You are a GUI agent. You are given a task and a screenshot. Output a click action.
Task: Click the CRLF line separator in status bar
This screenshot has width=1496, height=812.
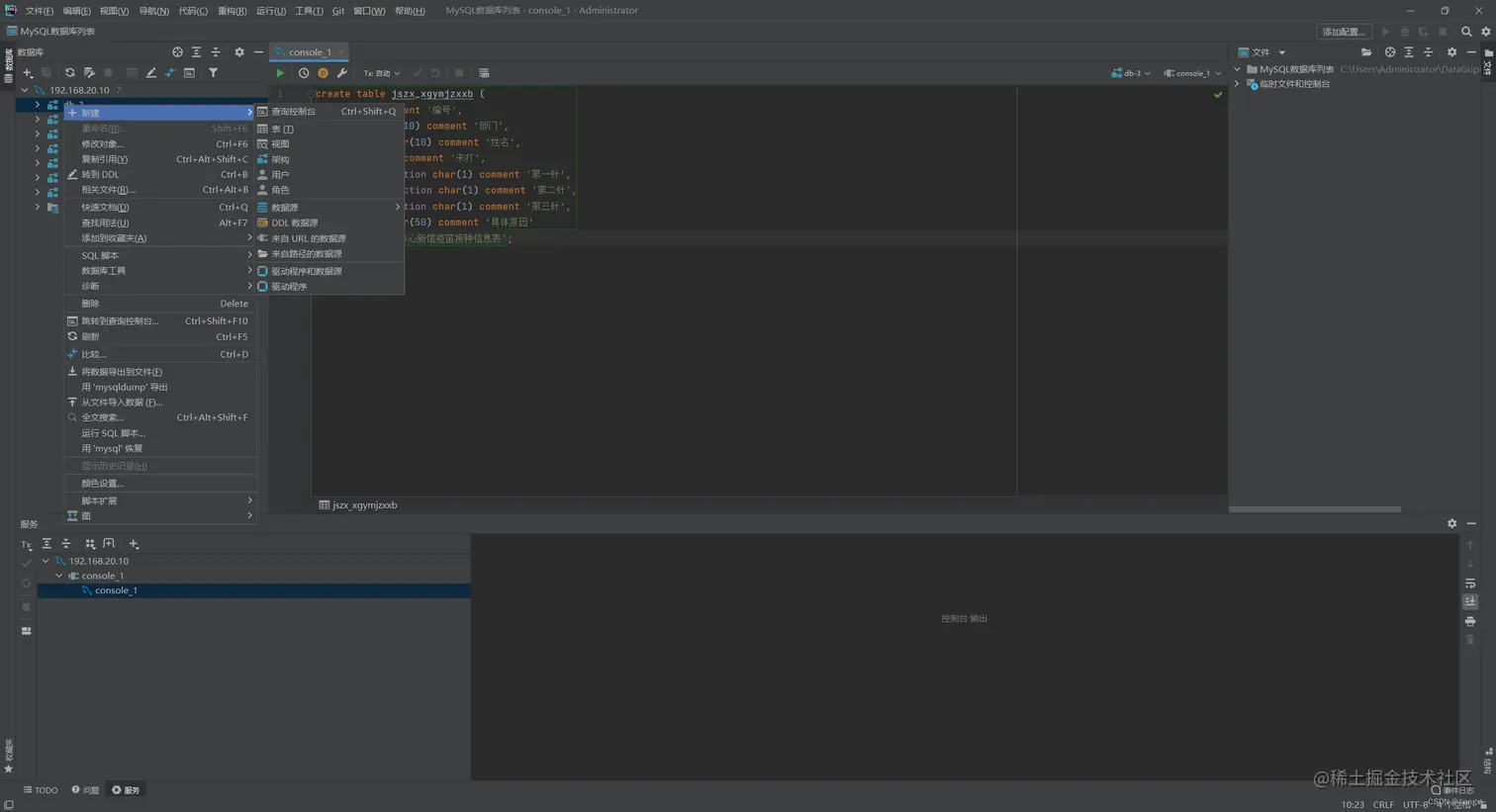tap(1383, 805)
